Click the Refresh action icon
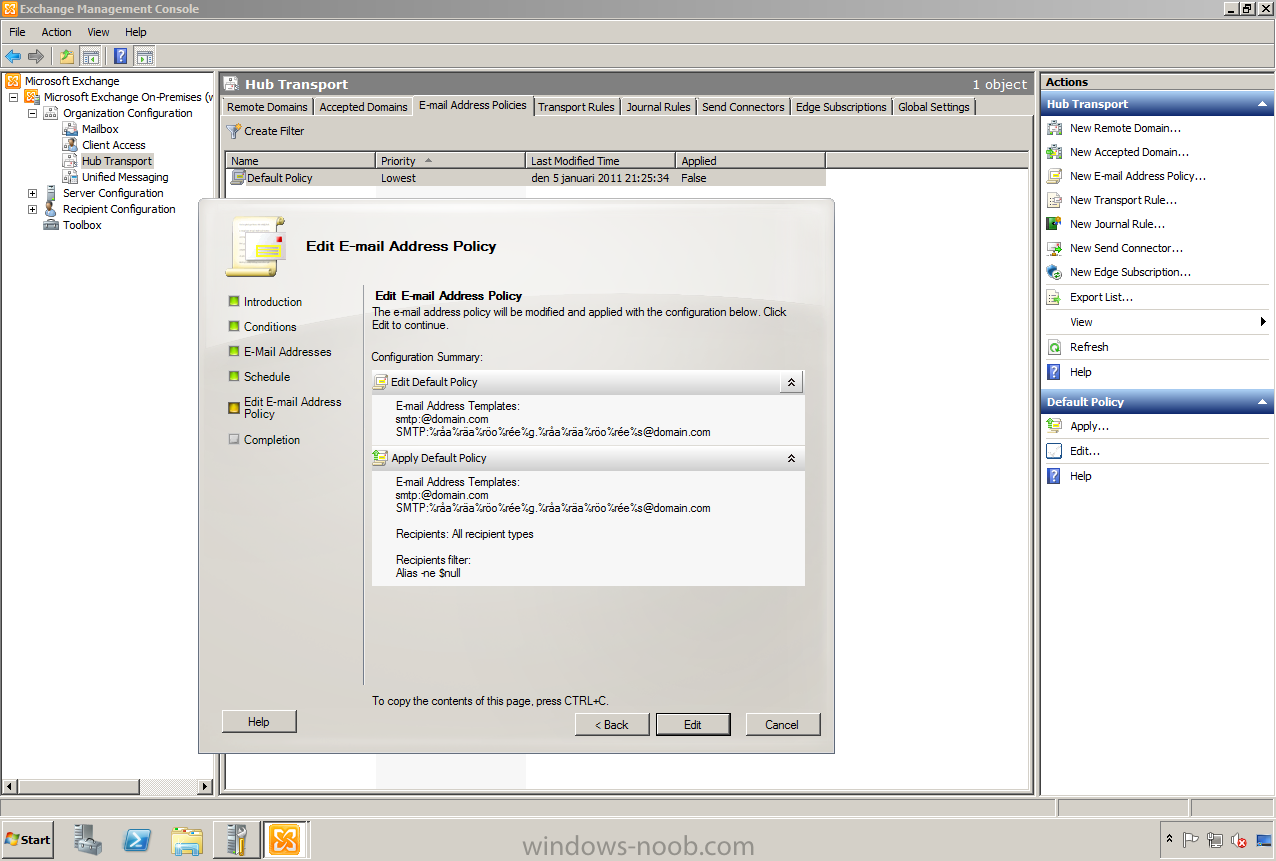The height and width of the screenshot is (861, 1276). click(x=1054, y=347)
